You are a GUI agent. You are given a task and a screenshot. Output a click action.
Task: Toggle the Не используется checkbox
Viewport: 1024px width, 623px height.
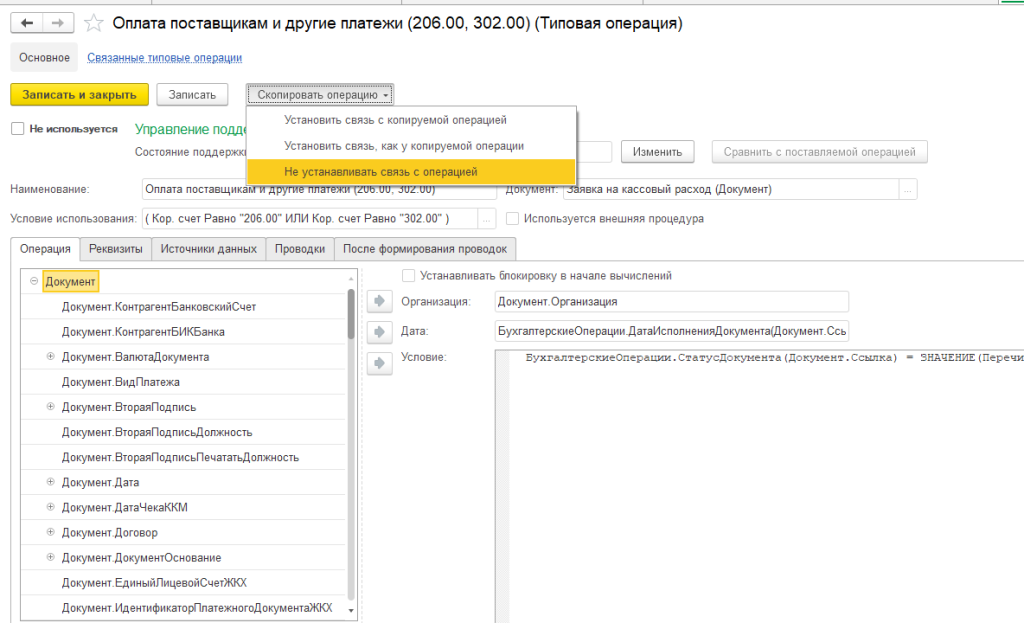(17, 129)
